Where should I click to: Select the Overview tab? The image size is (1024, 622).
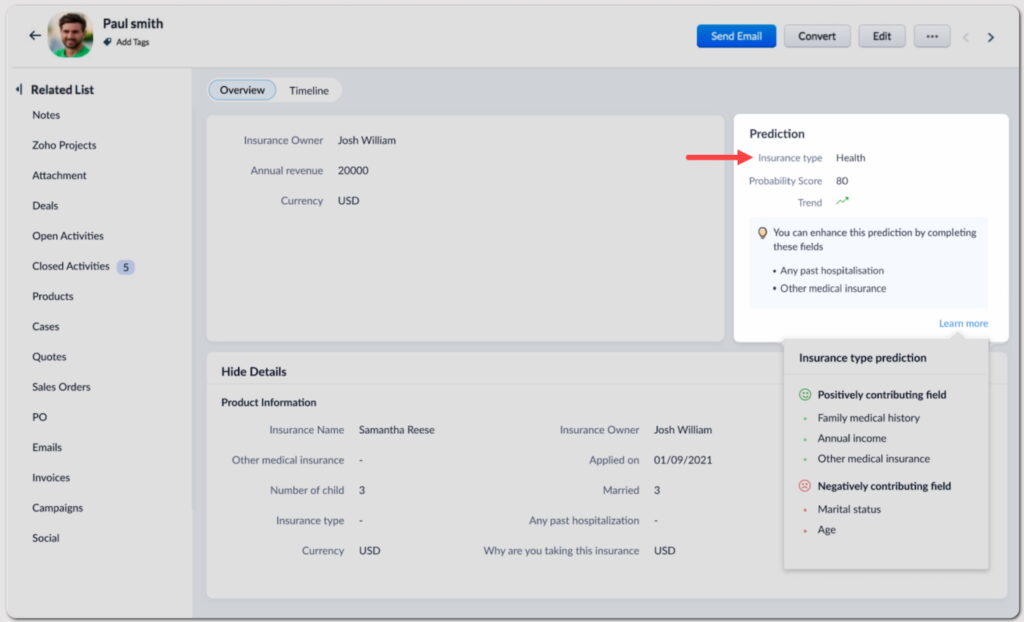point(242,90)
